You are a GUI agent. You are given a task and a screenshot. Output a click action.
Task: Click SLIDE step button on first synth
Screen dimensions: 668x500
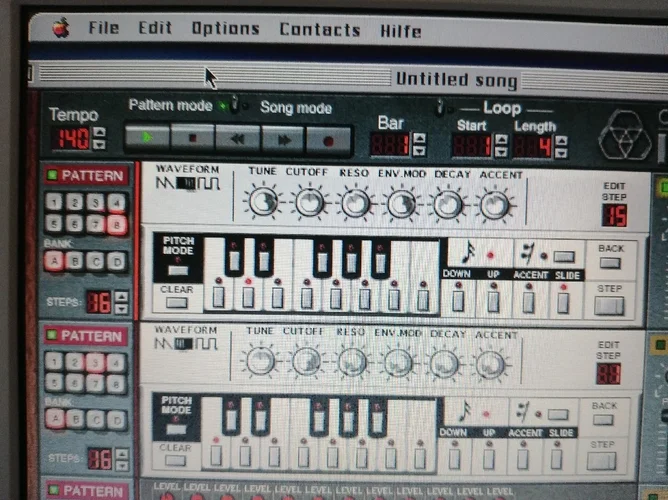coord(563,303)
